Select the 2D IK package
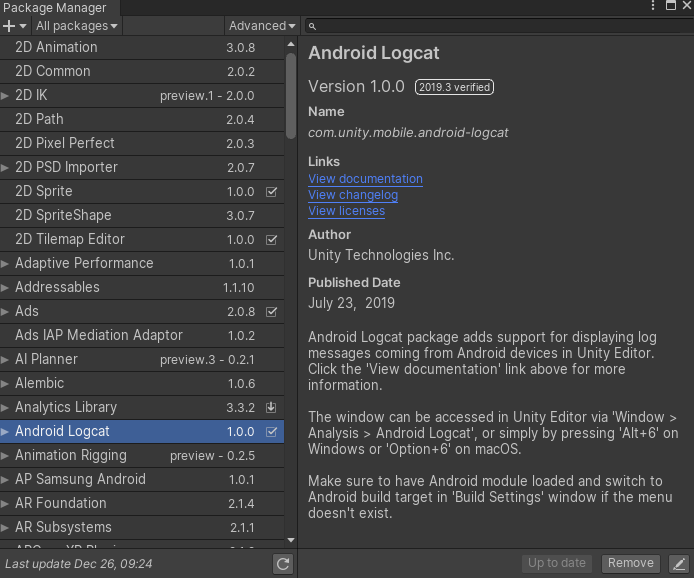Viewport: 694px width, 578px height. click(142, 95)
